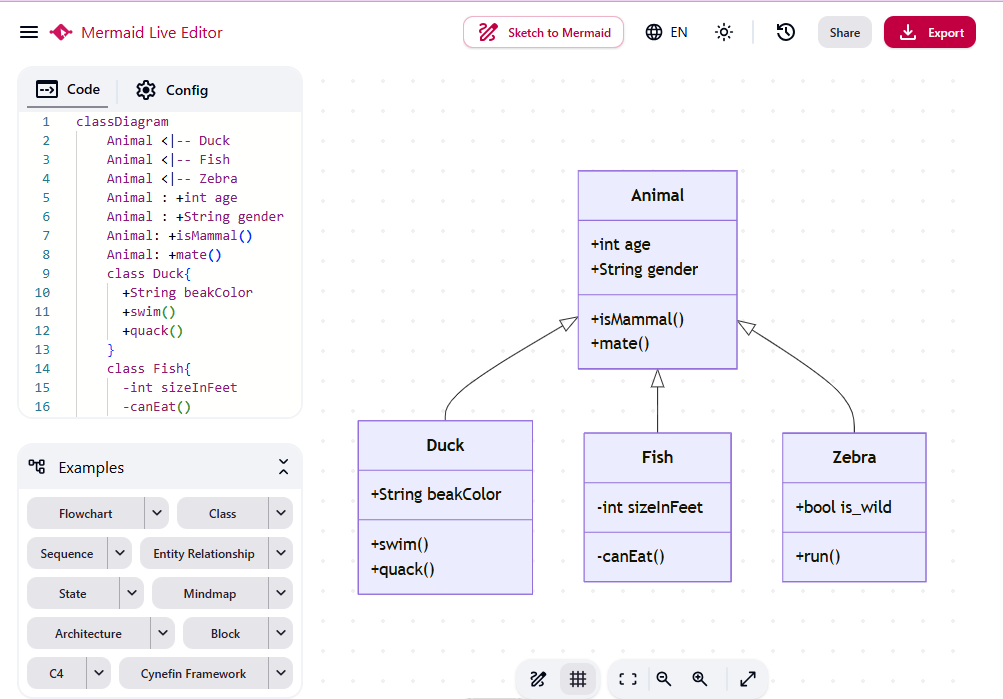
Task: Click code line 'class Fish{'
Action: coord(149,368)
